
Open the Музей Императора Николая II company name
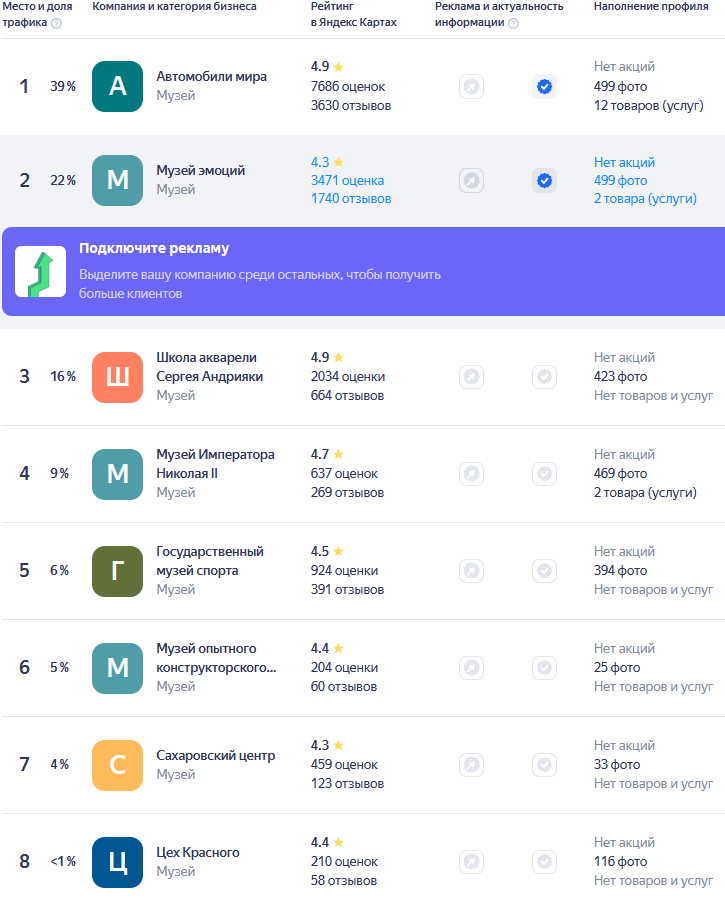(215, 463)
